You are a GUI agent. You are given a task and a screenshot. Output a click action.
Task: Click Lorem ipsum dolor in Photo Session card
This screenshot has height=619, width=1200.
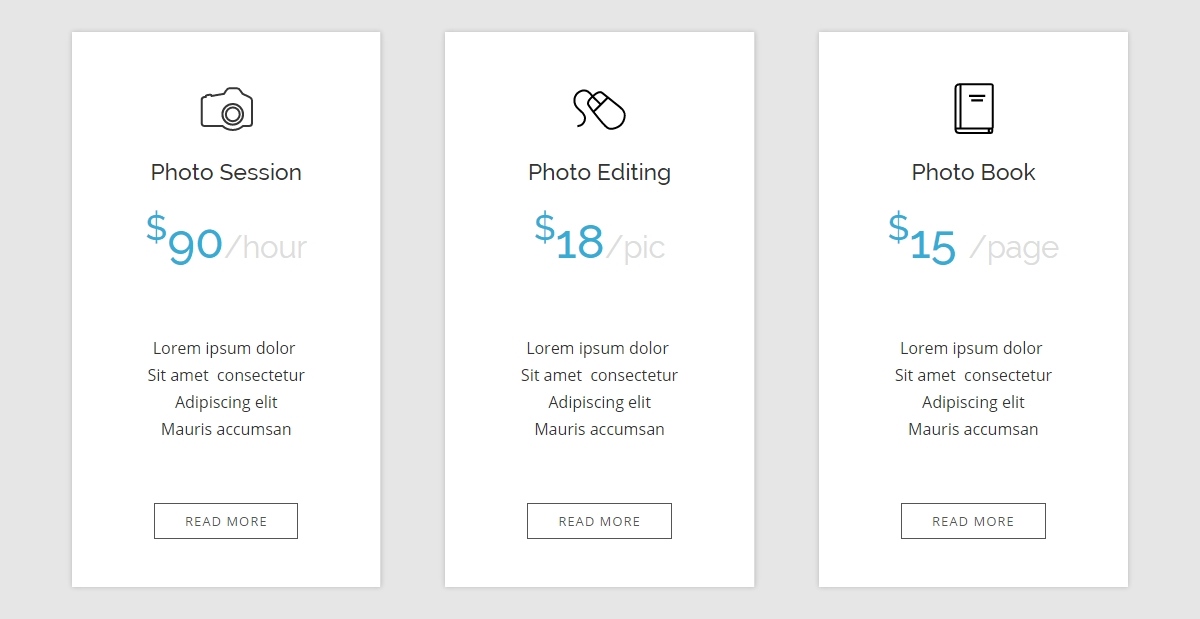[x=224, y=348]
